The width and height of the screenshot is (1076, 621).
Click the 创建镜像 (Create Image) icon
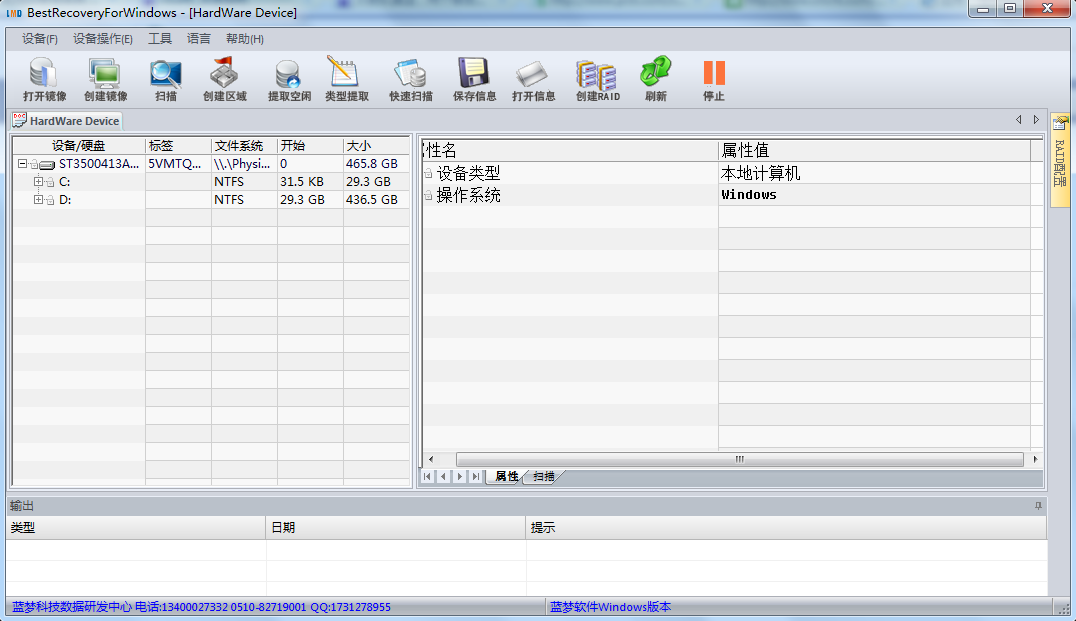pos(104,73)
